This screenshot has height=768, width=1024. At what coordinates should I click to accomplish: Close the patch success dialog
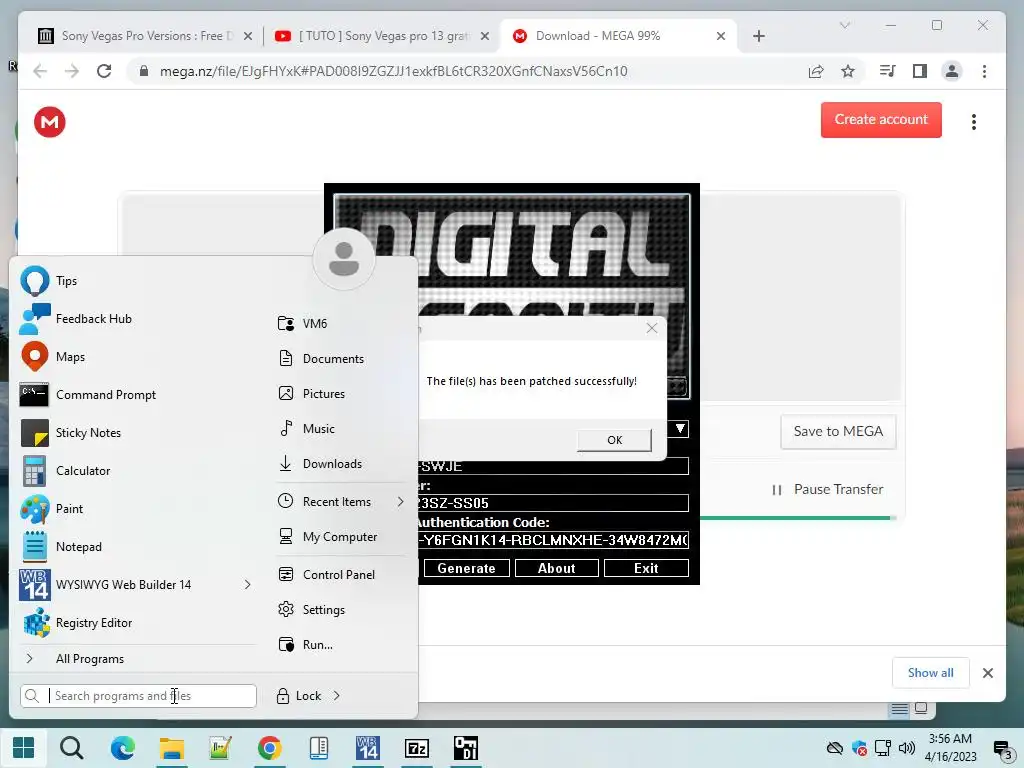click(x=652, y=328)
